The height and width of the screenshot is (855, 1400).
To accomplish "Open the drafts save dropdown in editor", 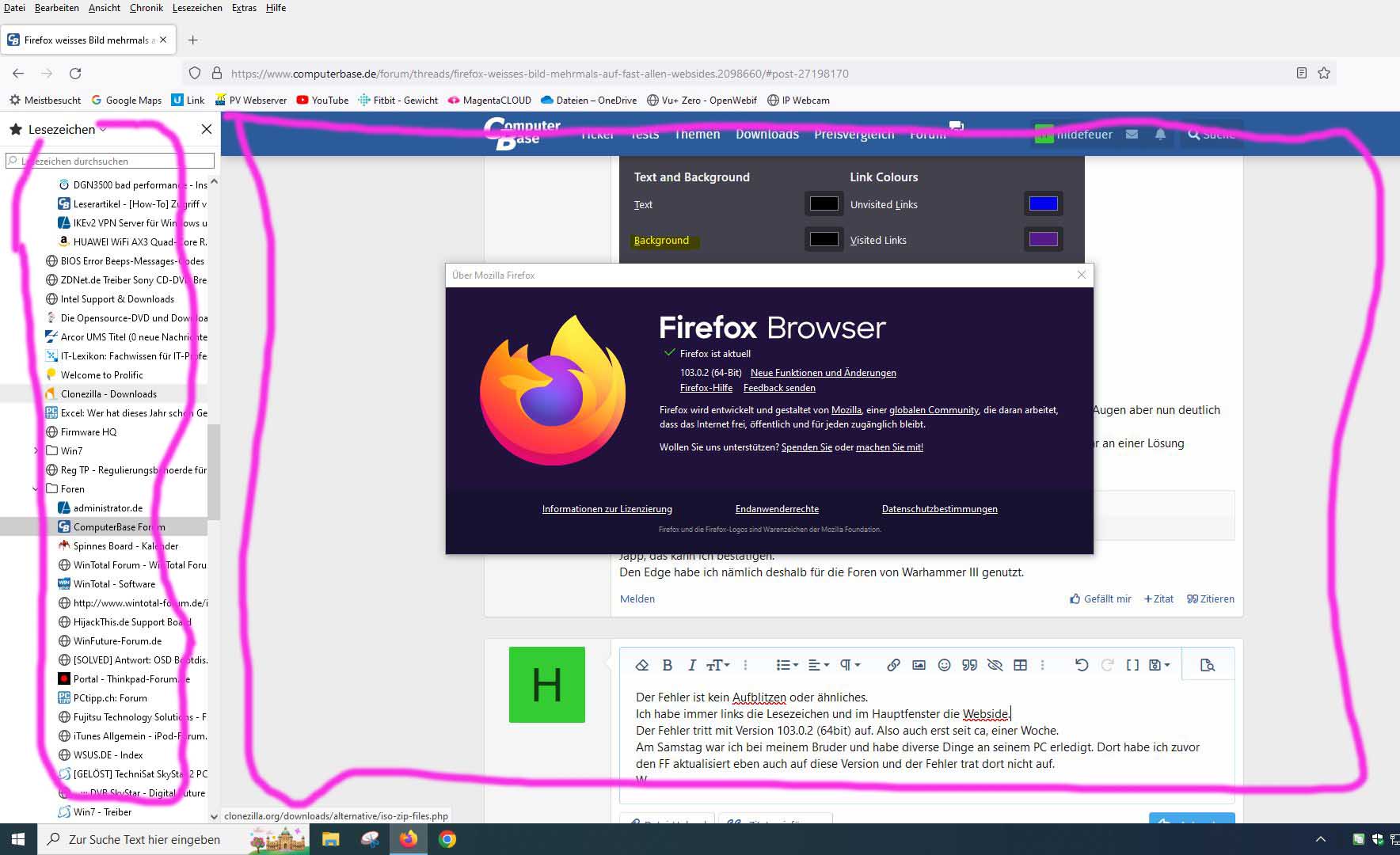I will (1159, 665).
